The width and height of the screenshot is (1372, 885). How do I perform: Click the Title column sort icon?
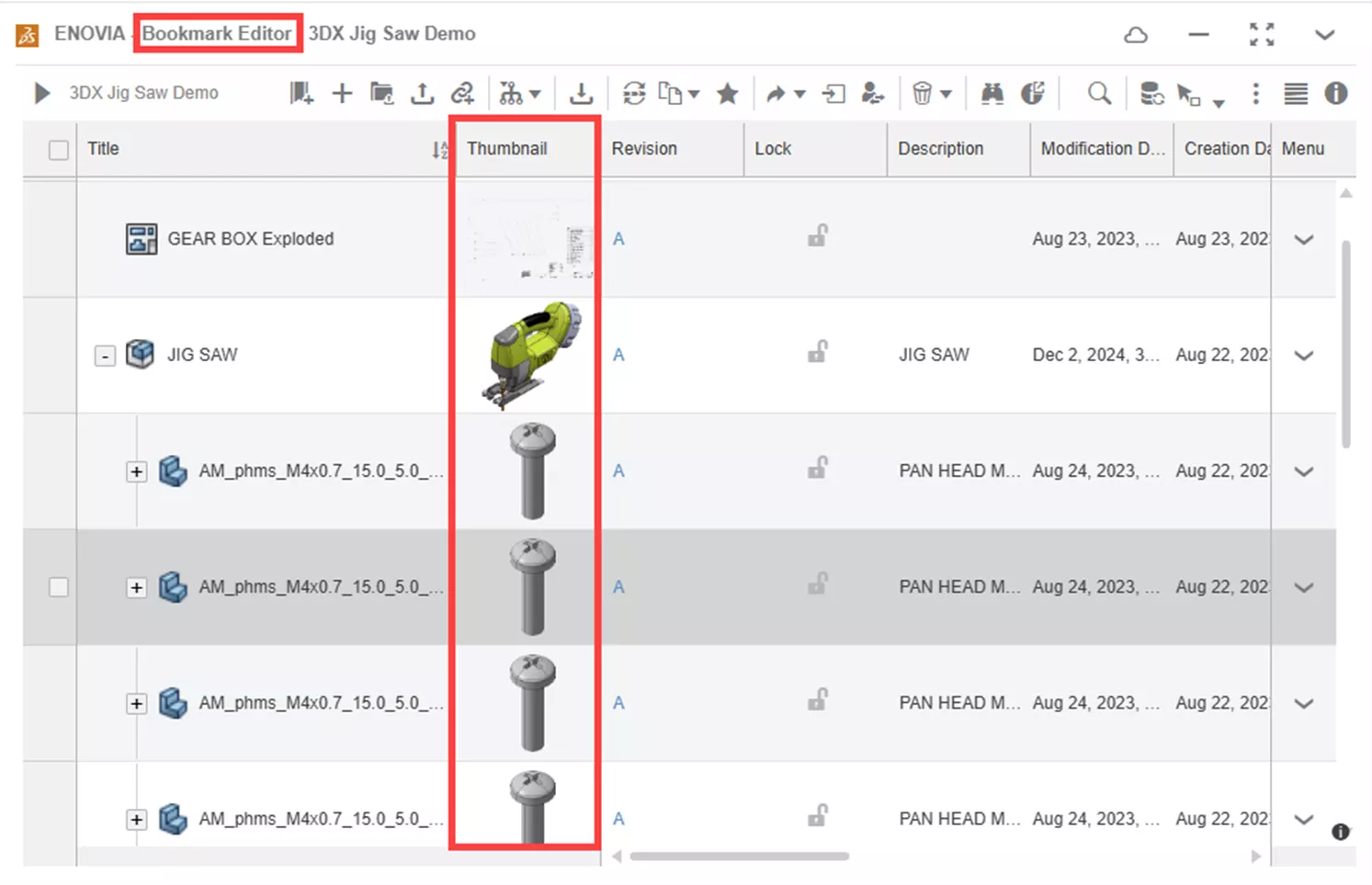point(440,150)
